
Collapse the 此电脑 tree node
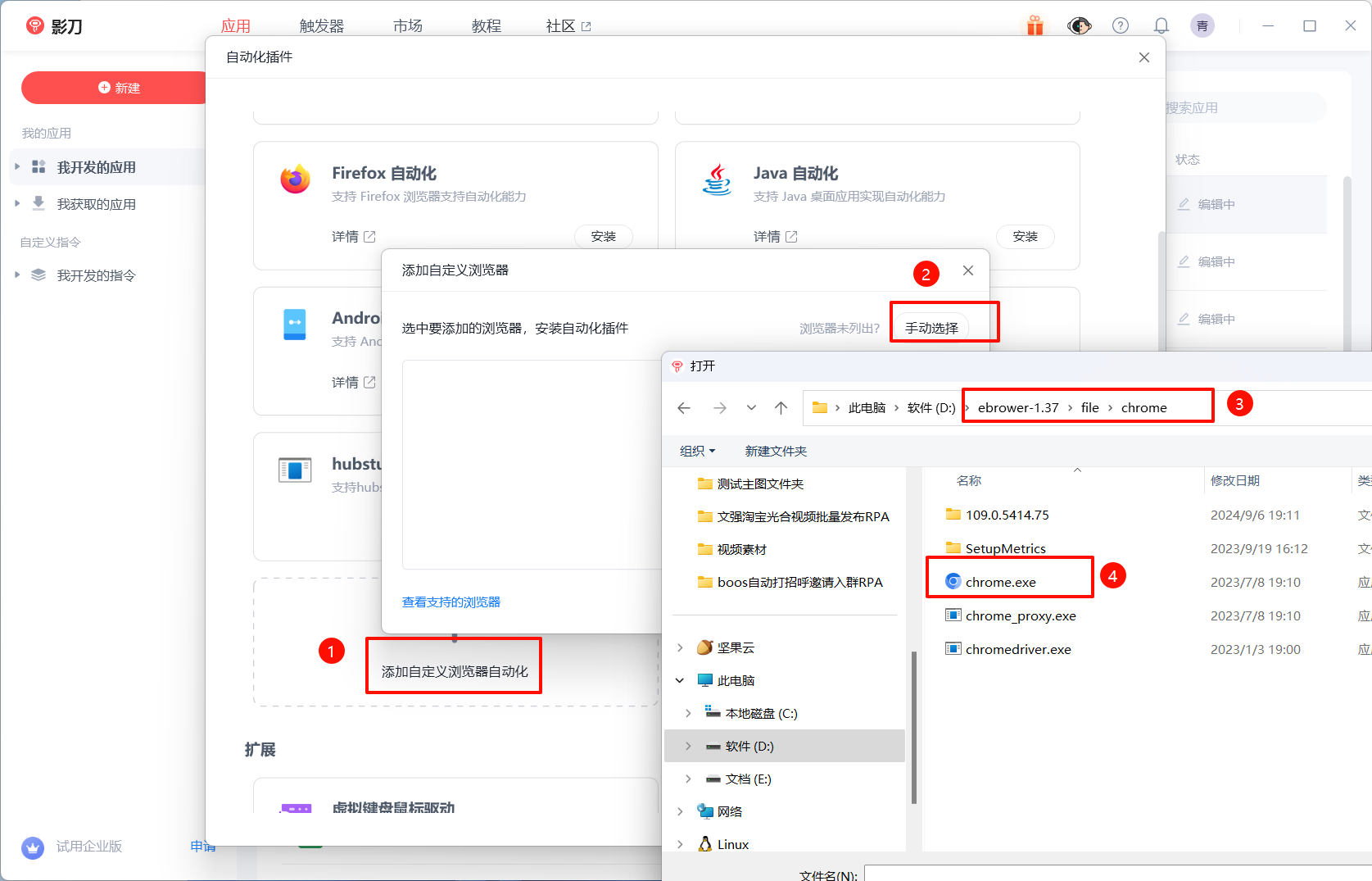[680, 681]
